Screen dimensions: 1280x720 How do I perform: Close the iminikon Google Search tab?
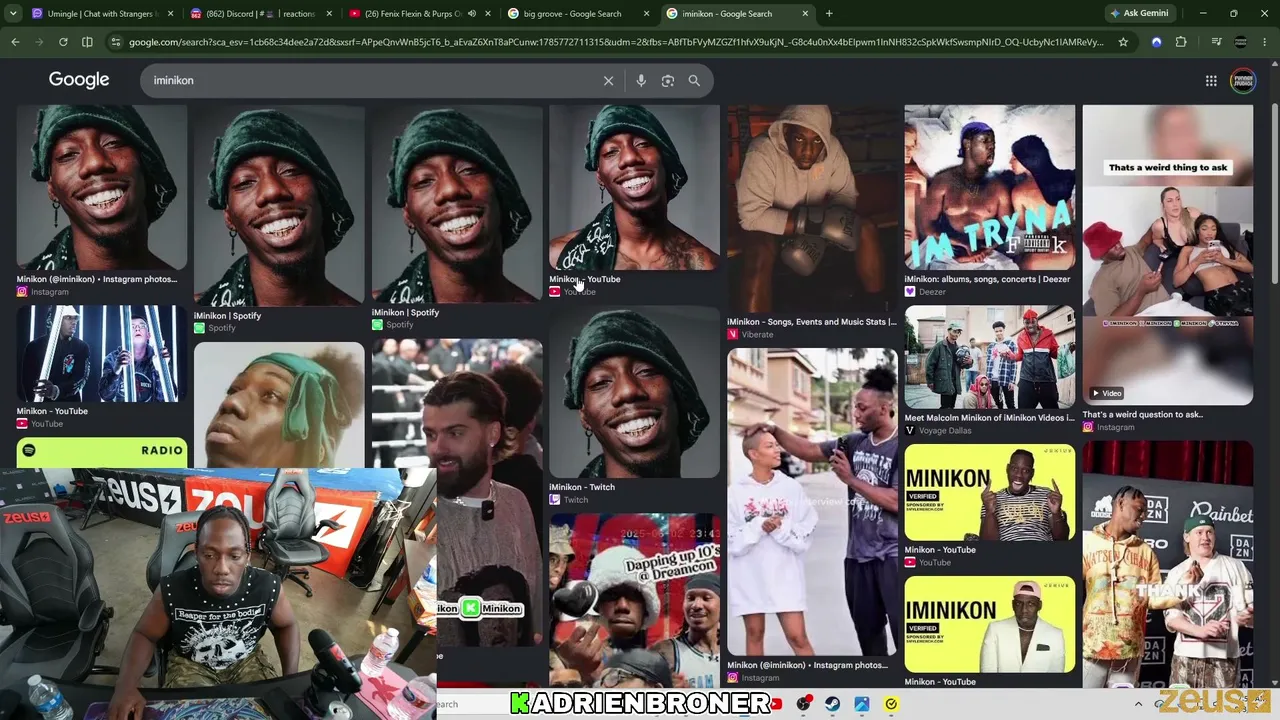coord(804,14)
